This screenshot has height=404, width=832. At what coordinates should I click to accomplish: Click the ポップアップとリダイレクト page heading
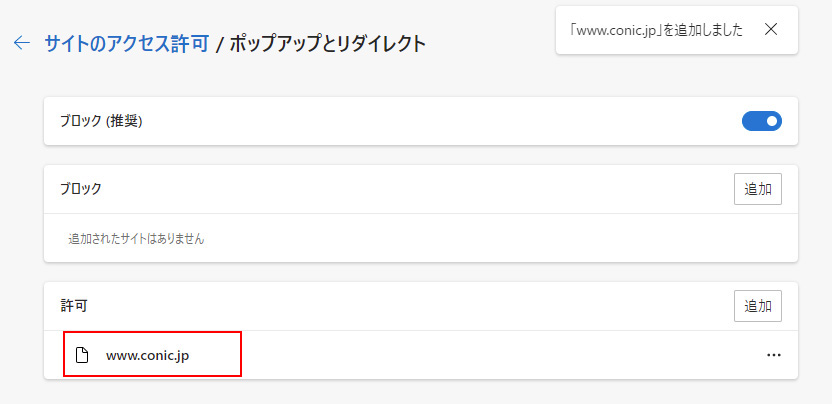coord(328,44)
